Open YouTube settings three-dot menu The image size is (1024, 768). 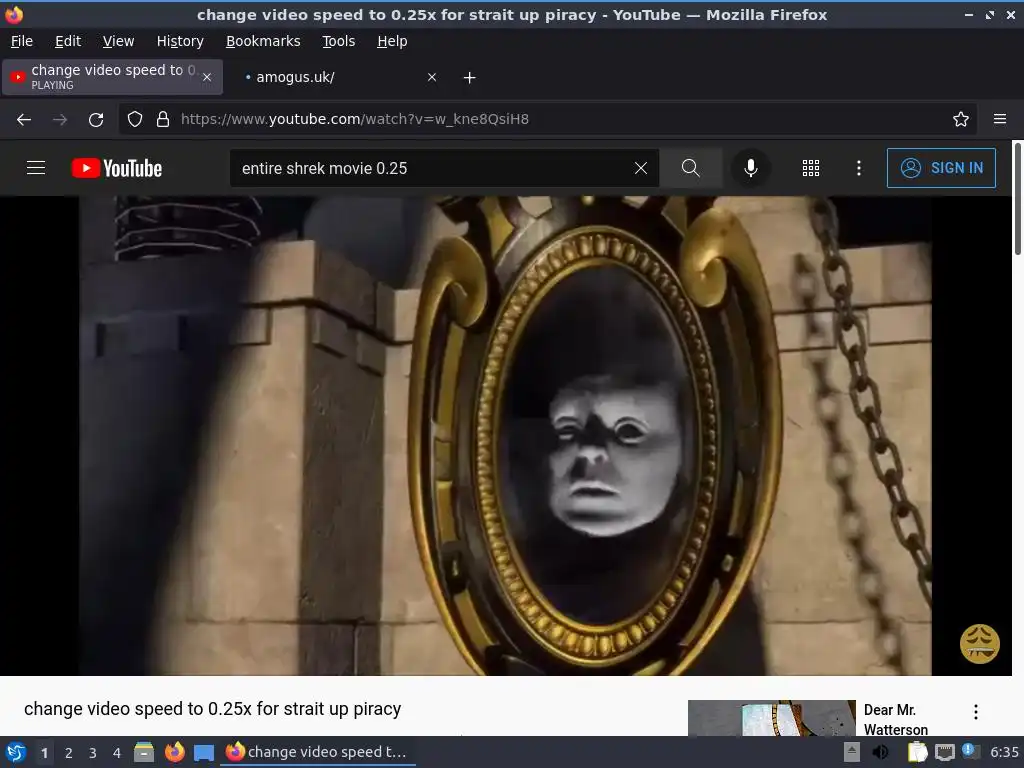click(x=859, y=168)
